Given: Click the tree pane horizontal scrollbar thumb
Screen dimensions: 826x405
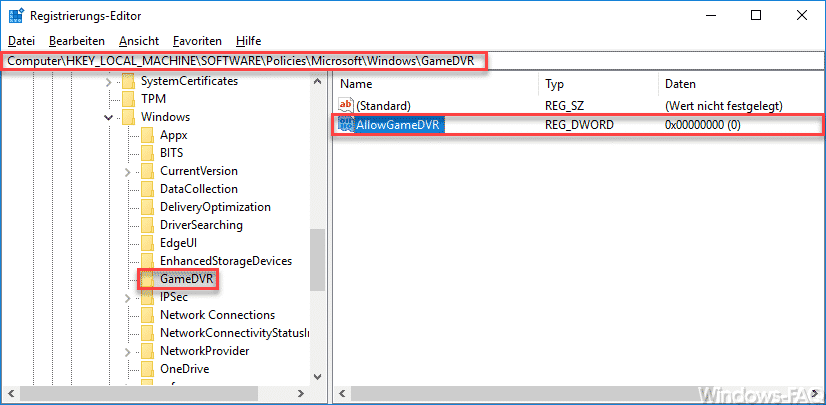Looking at the screenshot, I should [x=139, y=393].
